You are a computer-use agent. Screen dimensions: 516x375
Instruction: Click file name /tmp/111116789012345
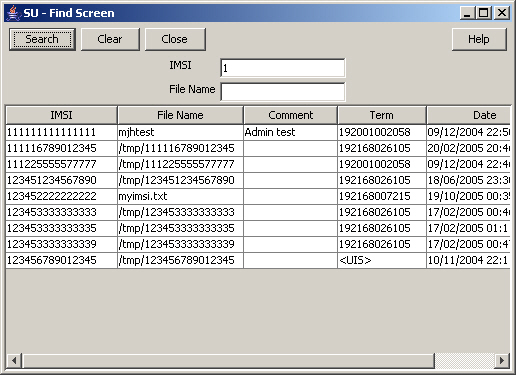tap(180, 148)
